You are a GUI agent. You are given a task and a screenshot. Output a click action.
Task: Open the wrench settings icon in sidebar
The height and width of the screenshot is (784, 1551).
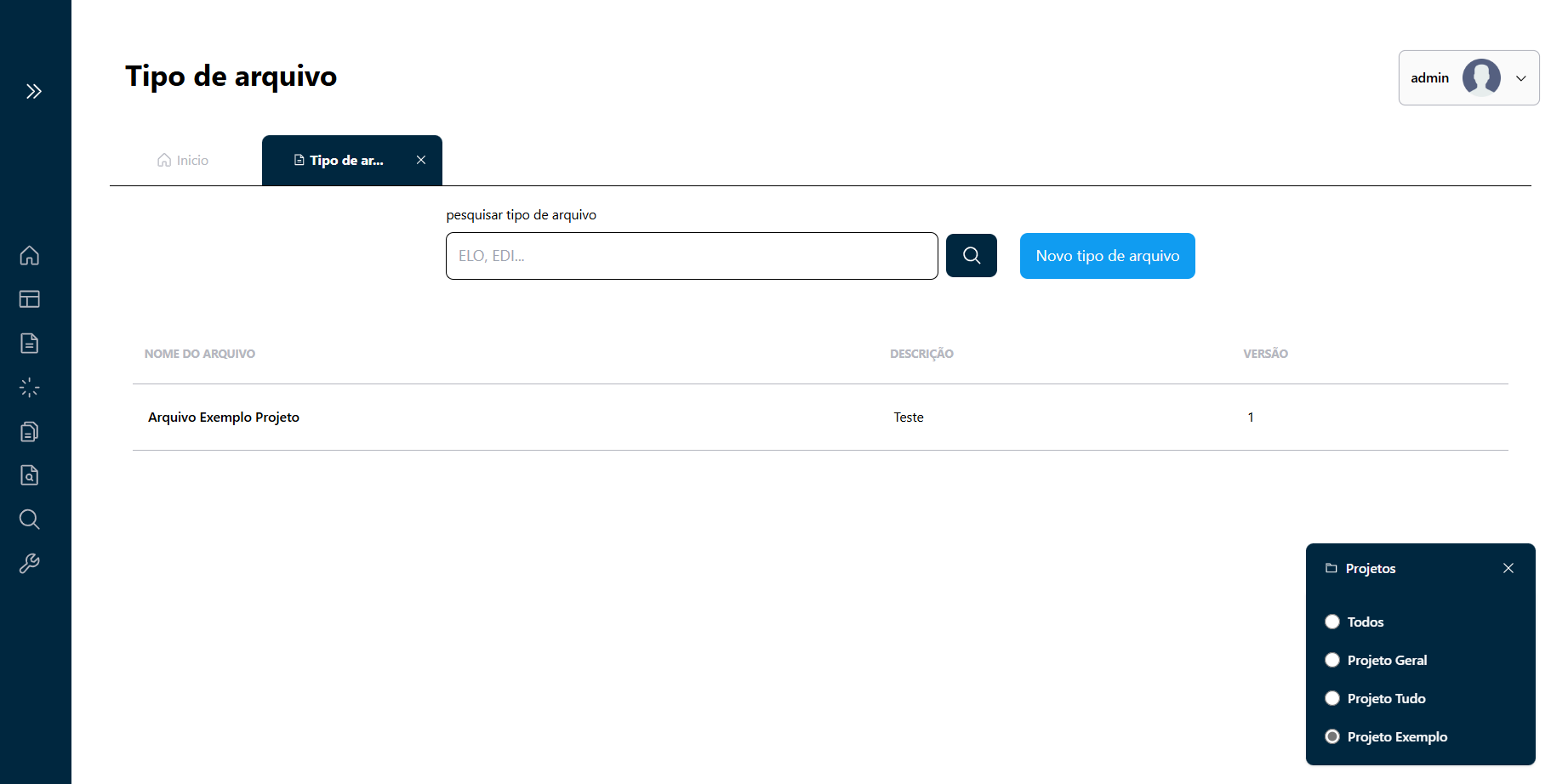[x=30, y=564]
